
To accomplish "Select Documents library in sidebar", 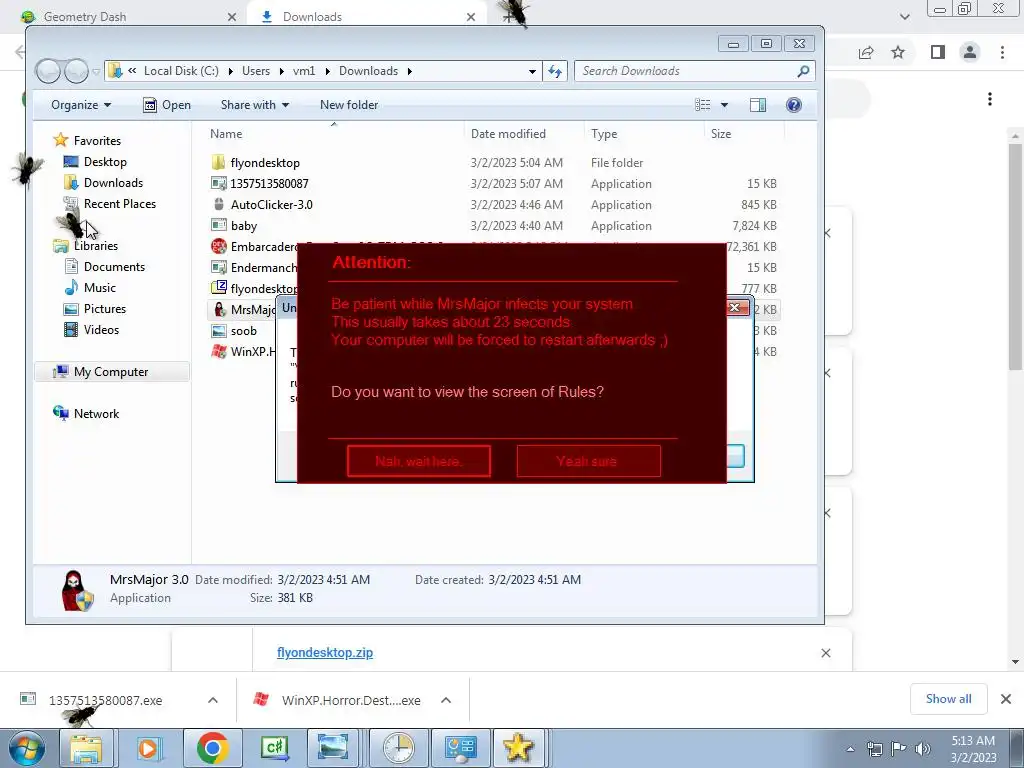I will pyautogui.click(x=114, y=266).
